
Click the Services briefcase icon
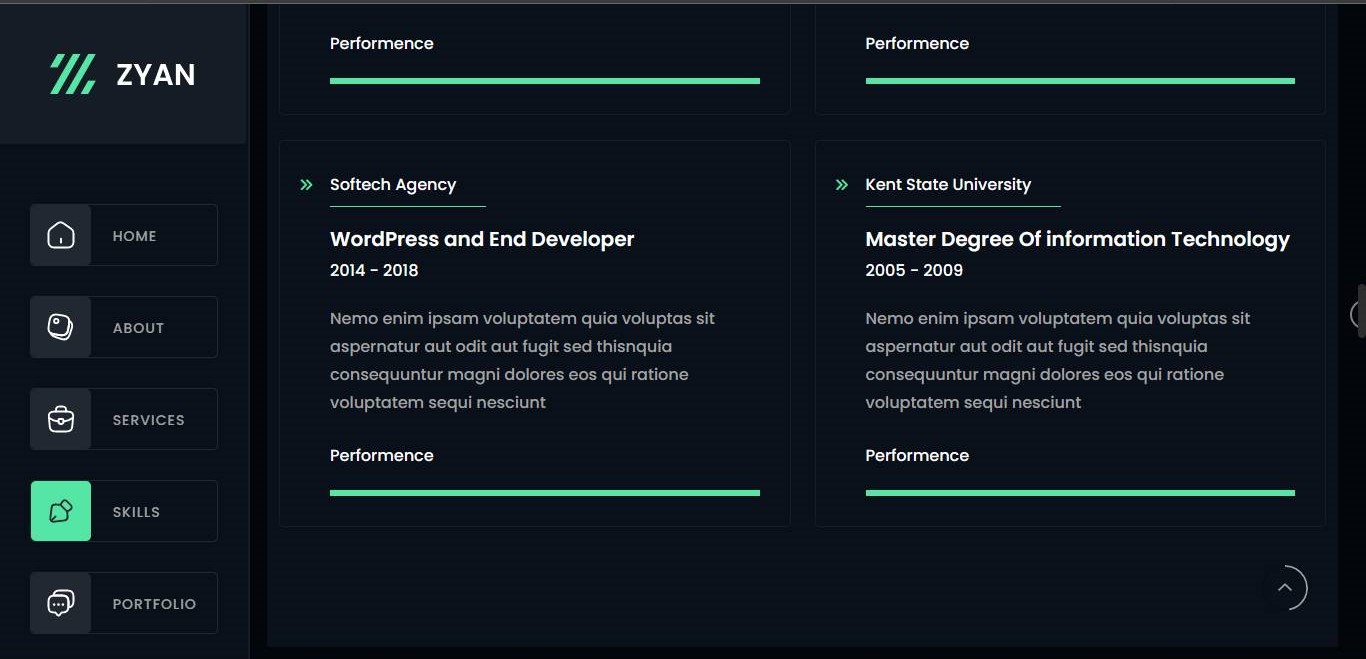(x=61, y=420)
